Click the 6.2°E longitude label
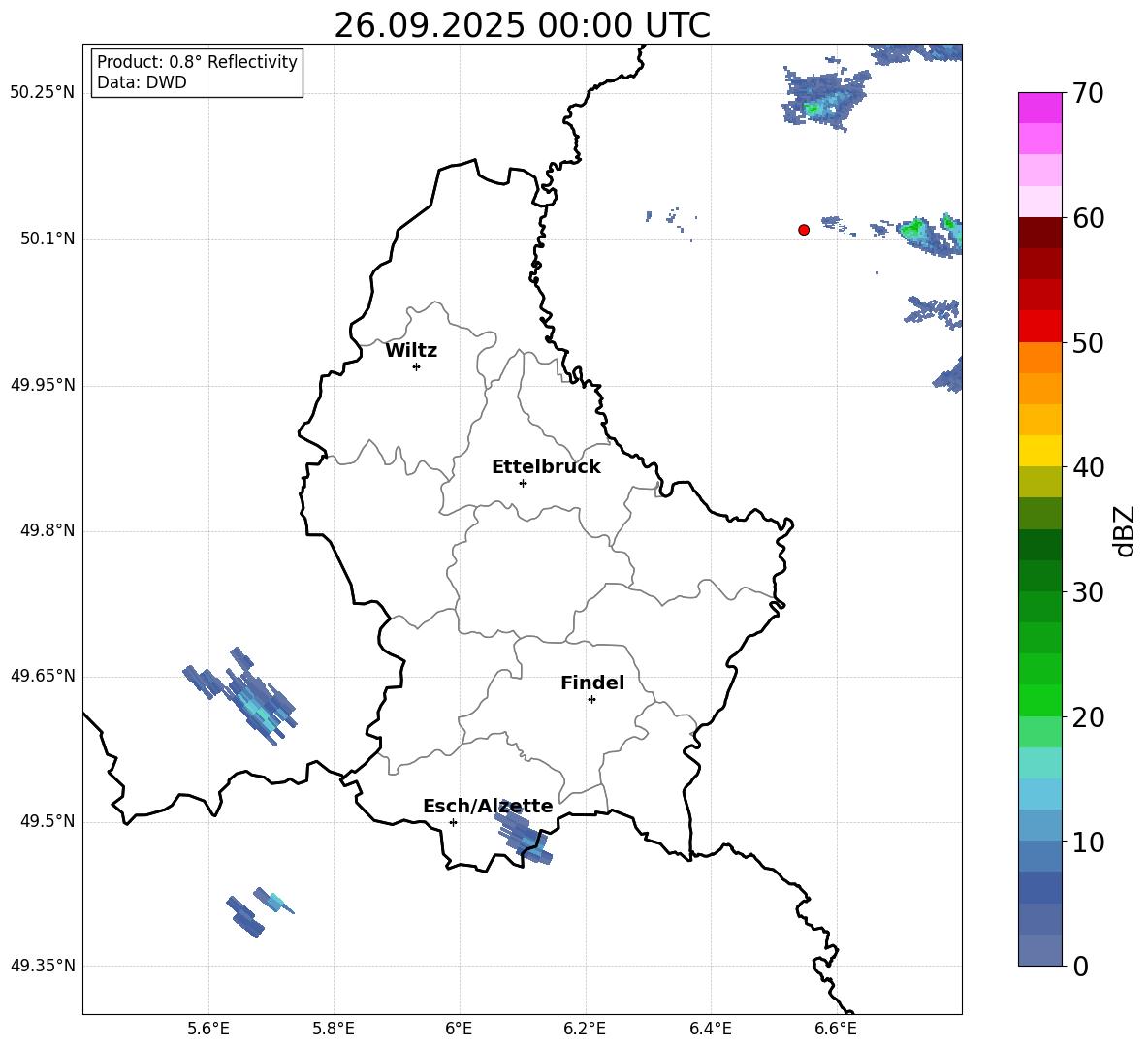1148x1048 pixels. tap(585, 1030)
